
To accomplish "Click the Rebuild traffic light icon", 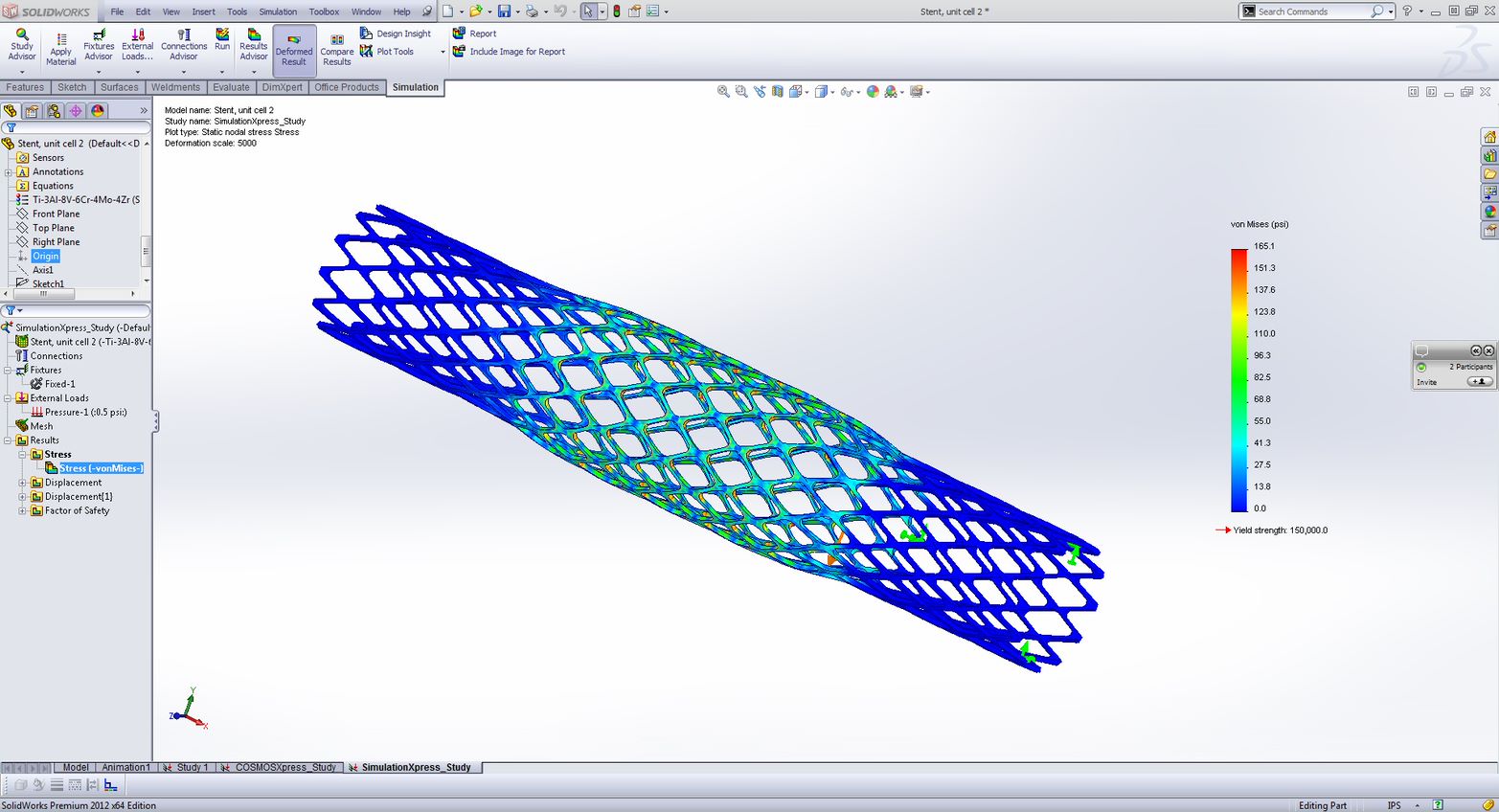I will pos(616,11).
